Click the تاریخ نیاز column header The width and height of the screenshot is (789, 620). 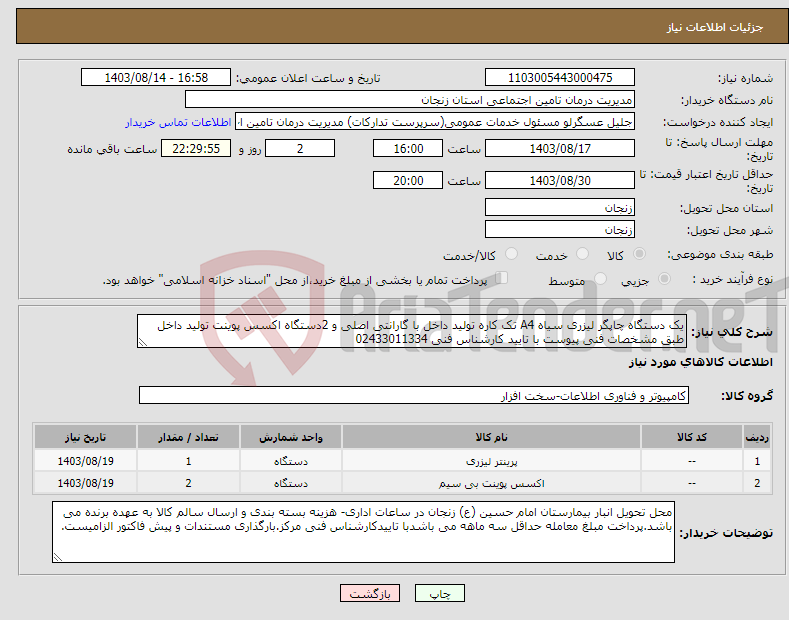click(x=85, y=437)
